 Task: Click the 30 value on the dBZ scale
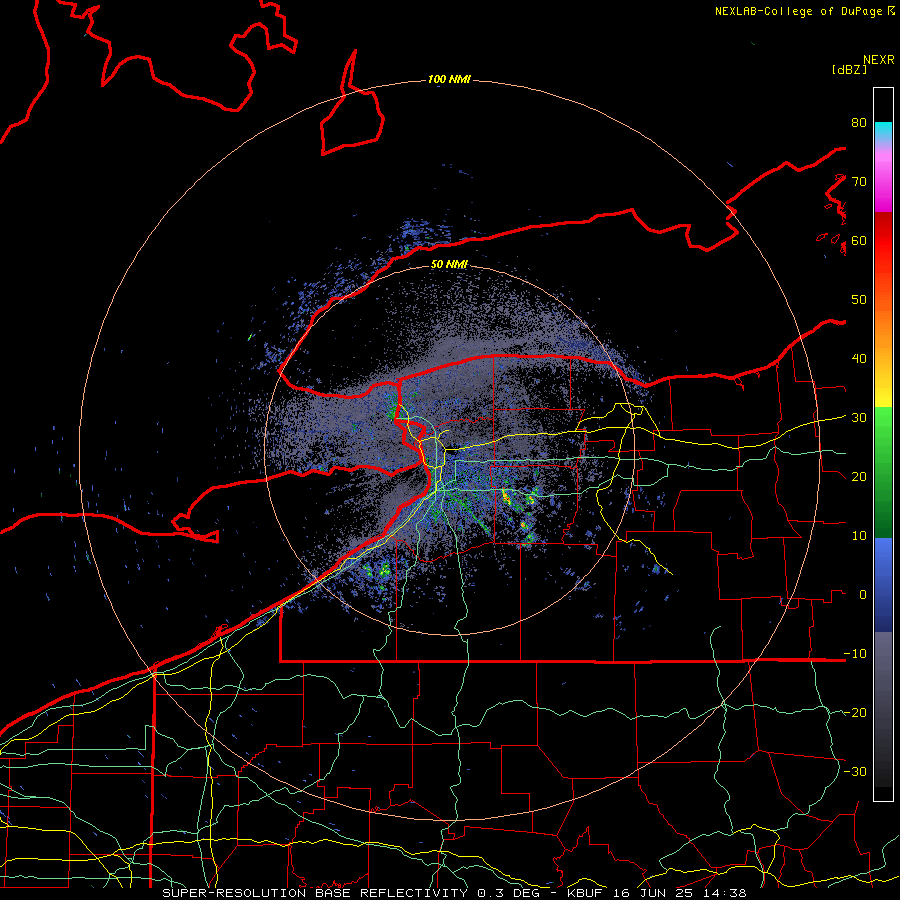(859, 418)
